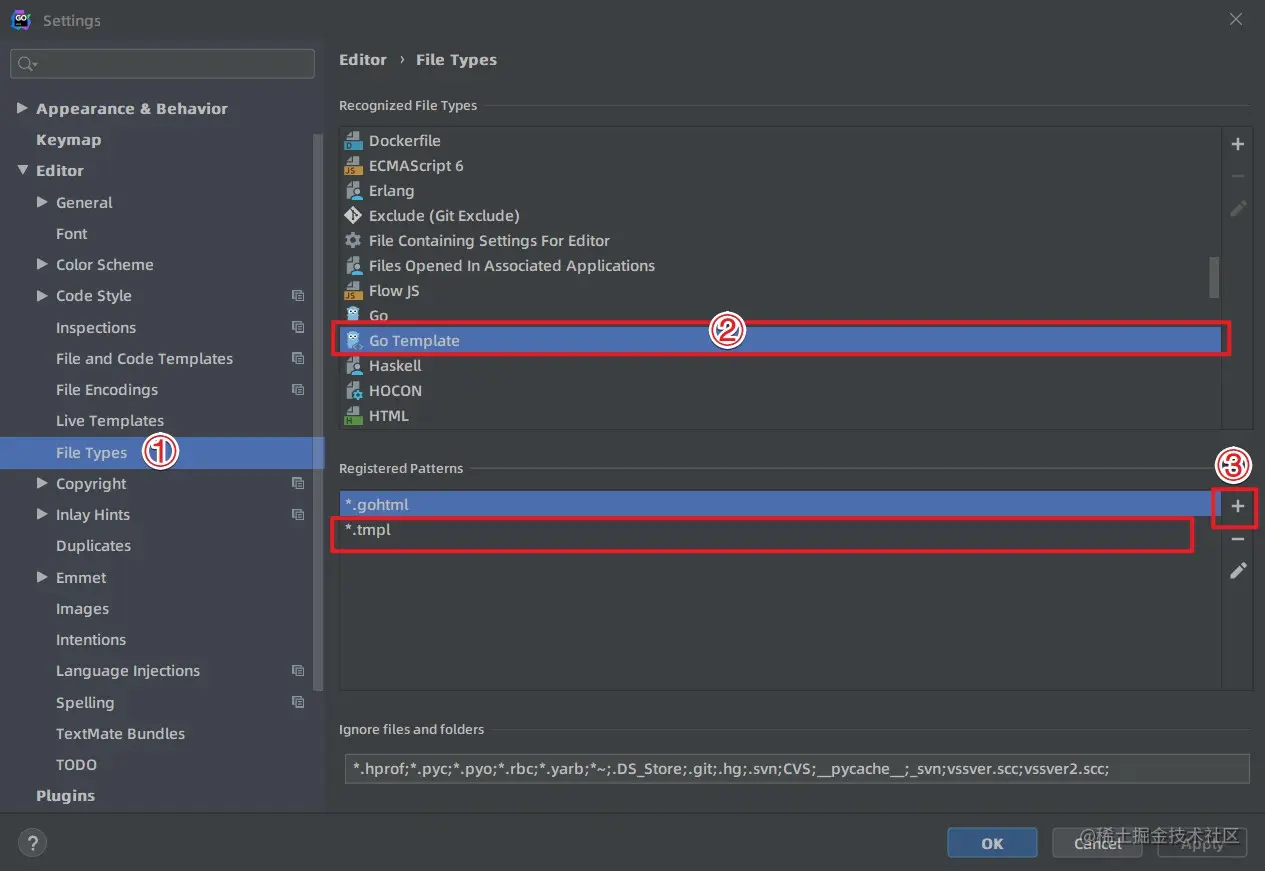Add a new registered pattern
This screenshot has height=871, width=1265.
(x=1237, y=507)
